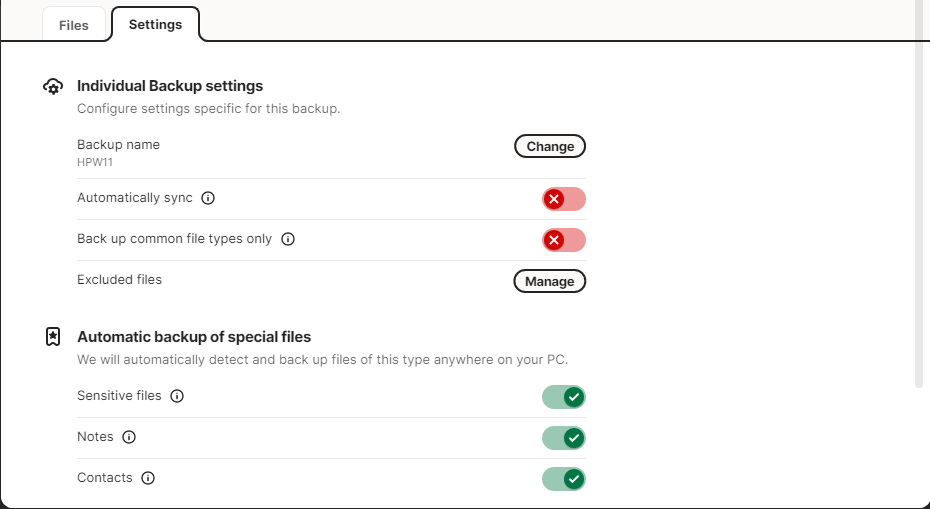Show info tooltip for Notes

tap(129, 437)
